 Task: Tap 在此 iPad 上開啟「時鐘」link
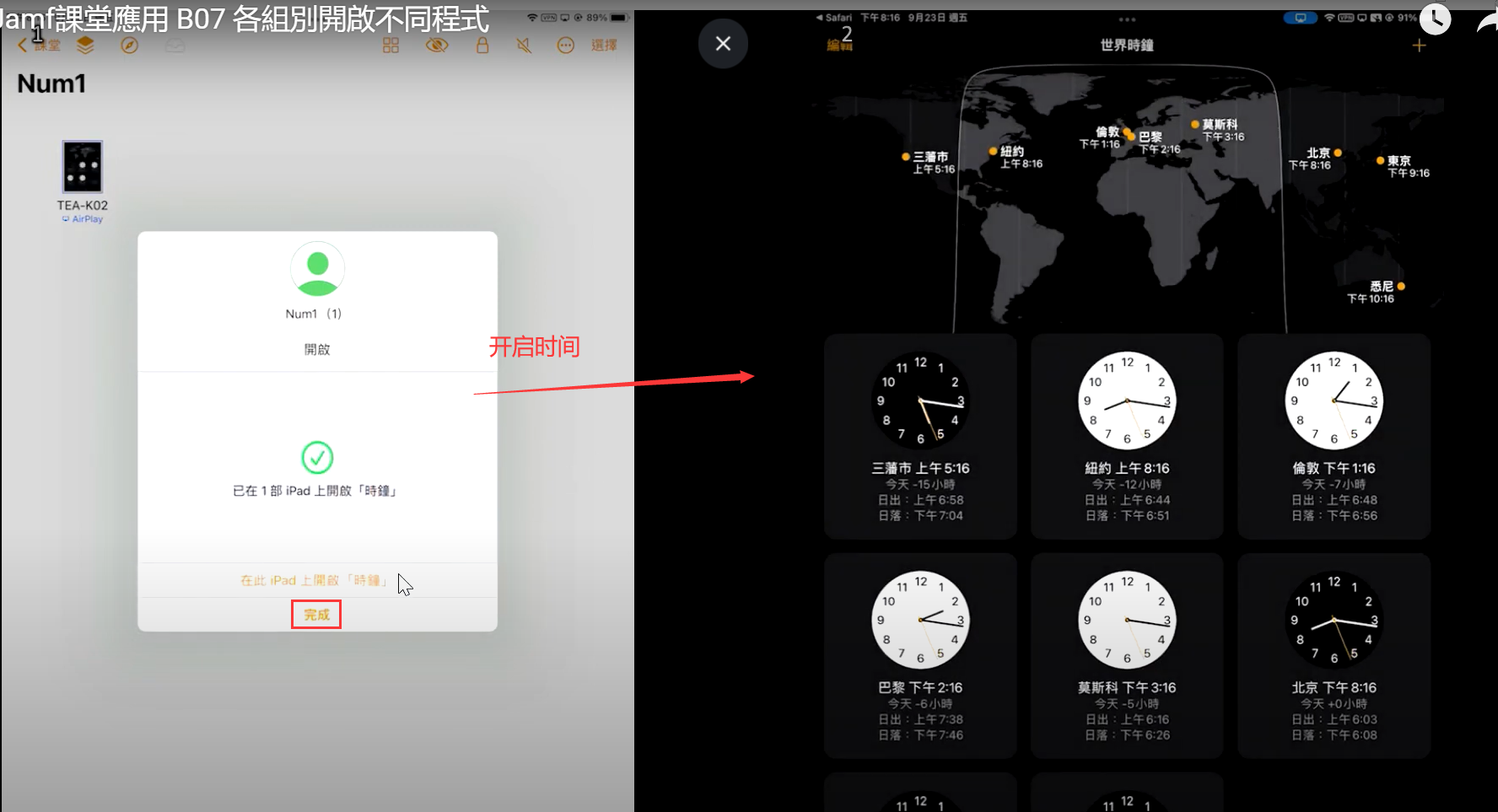pos(314,581)
